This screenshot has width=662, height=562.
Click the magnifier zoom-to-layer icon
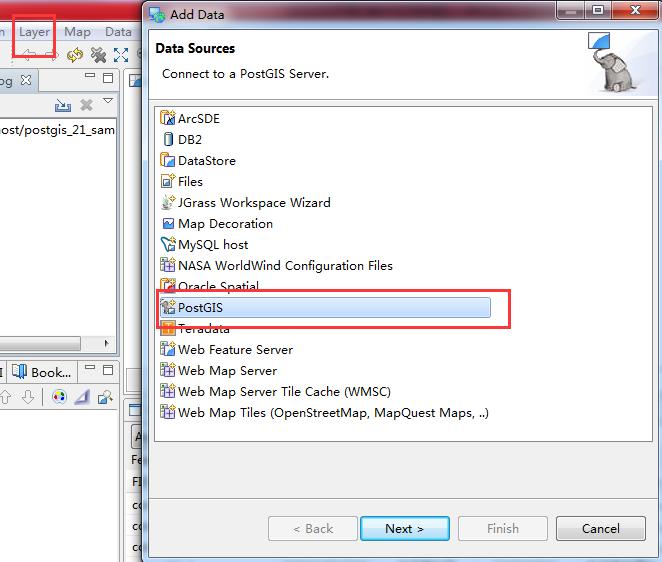click(105, 397)
